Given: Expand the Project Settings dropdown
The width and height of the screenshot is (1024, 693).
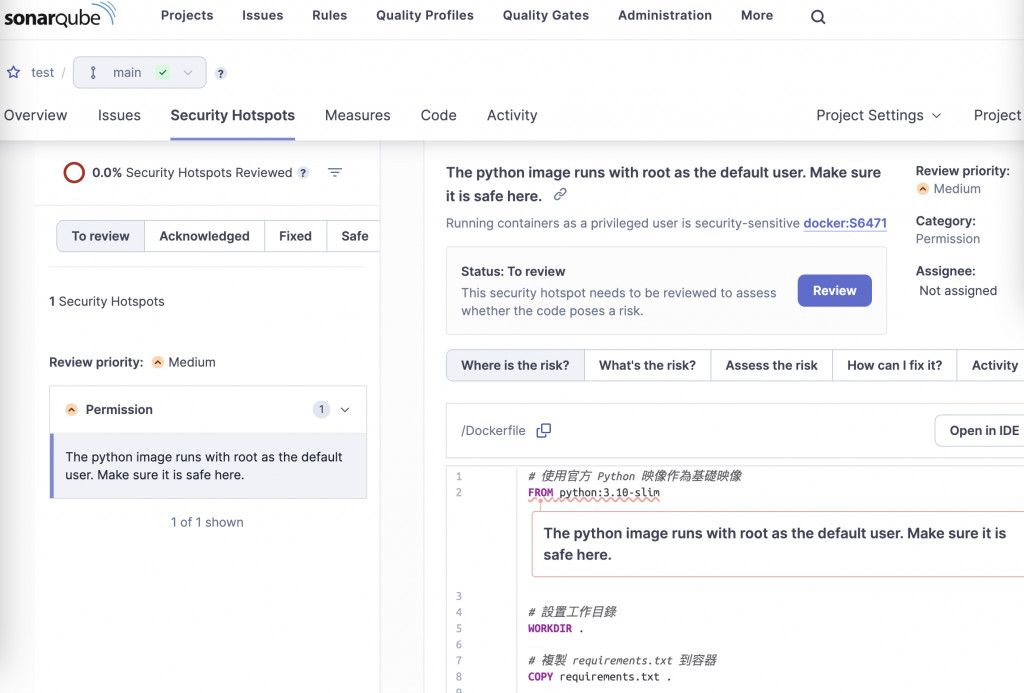Looking at the screenshot, I should coord(878,116).
